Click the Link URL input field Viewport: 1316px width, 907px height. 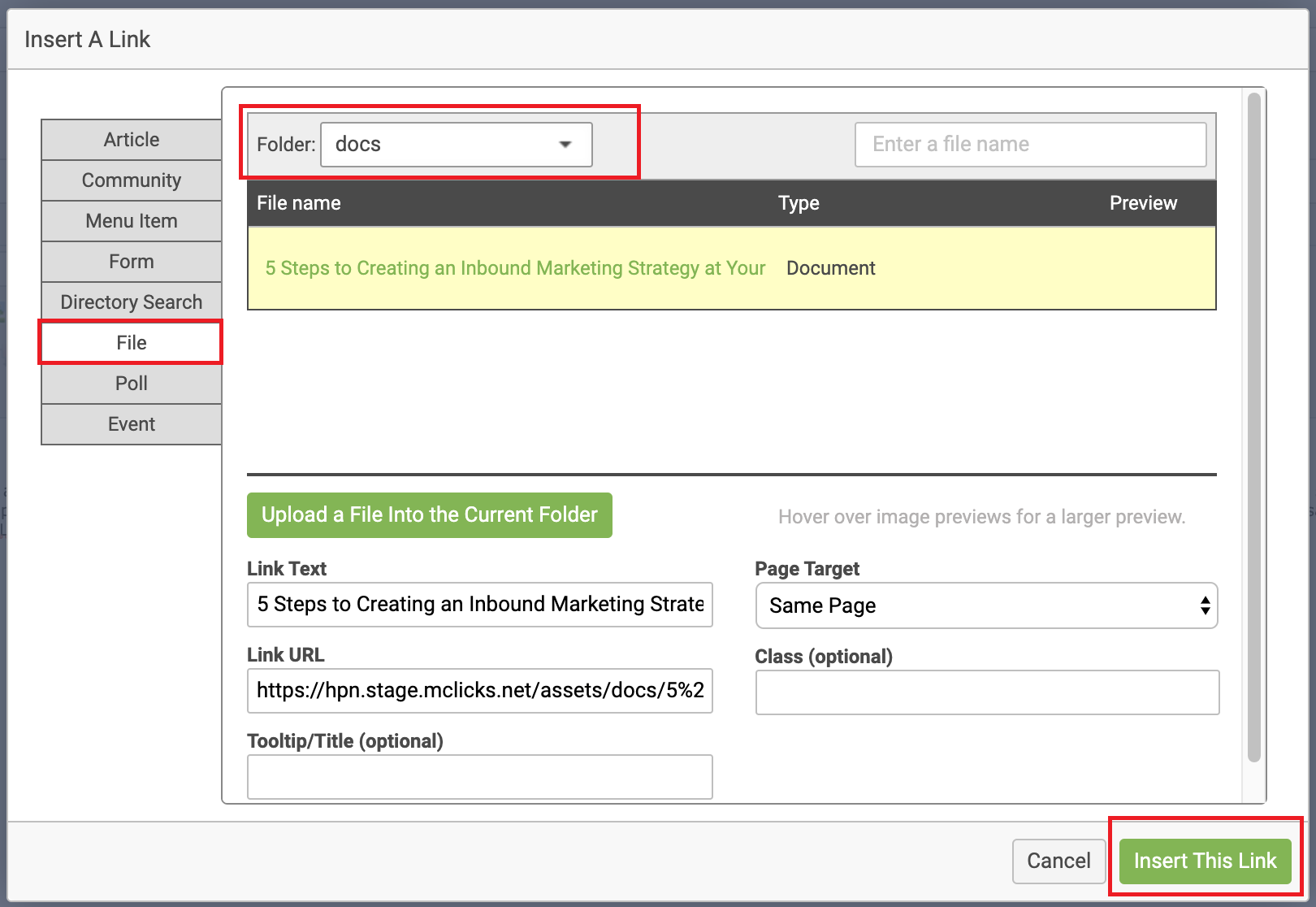click(480, 691)
